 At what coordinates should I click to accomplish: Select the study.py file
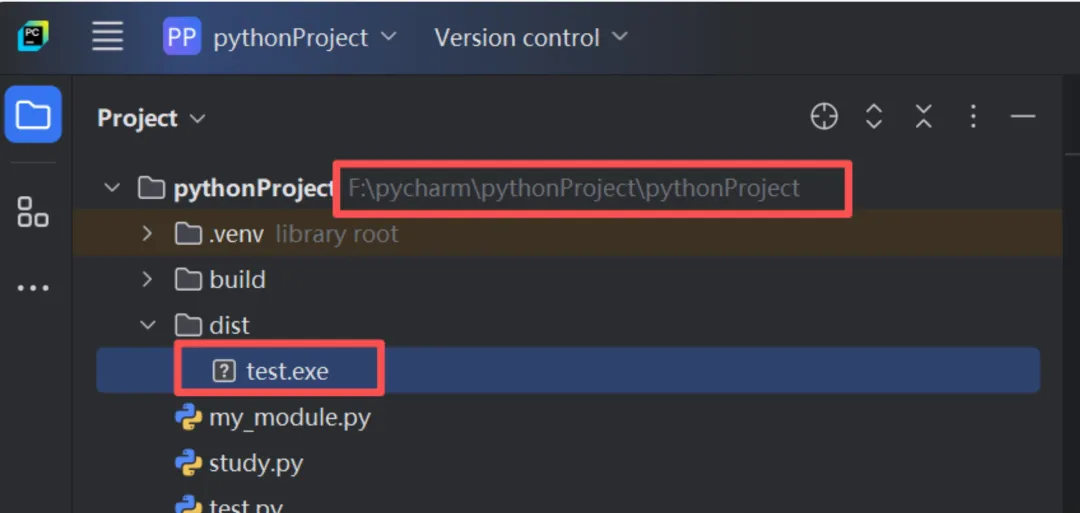tap(255, 463)
